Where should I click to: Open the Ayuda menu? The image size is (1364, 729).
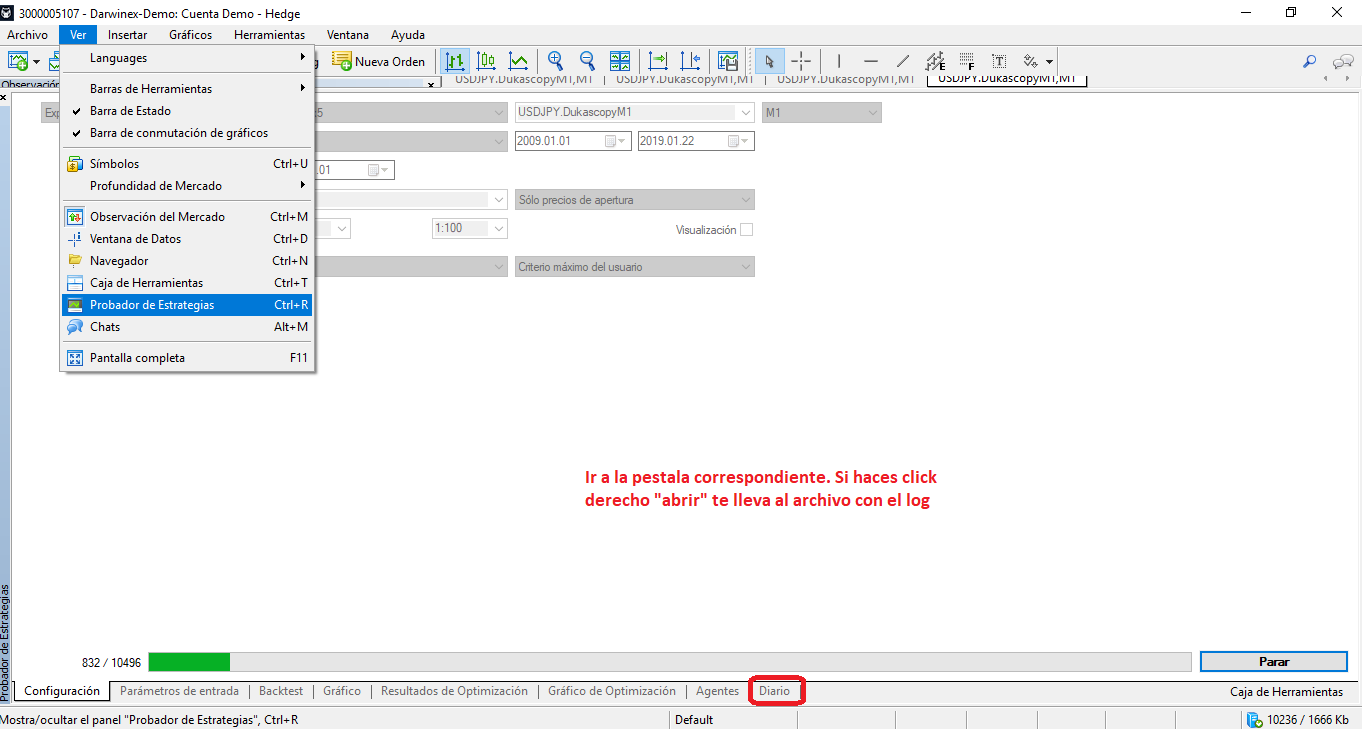[408, 35]
